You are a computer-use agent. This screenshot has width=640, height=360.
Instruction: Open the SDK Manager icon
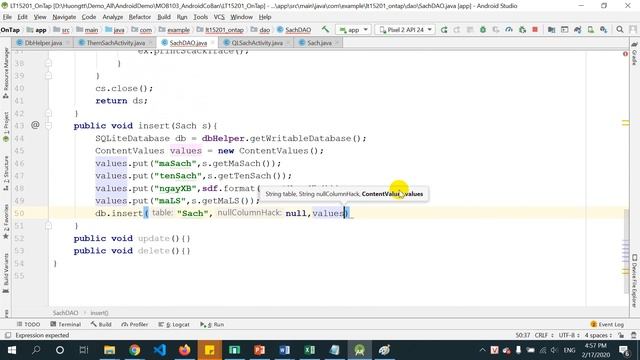click(x=604, y=30)
